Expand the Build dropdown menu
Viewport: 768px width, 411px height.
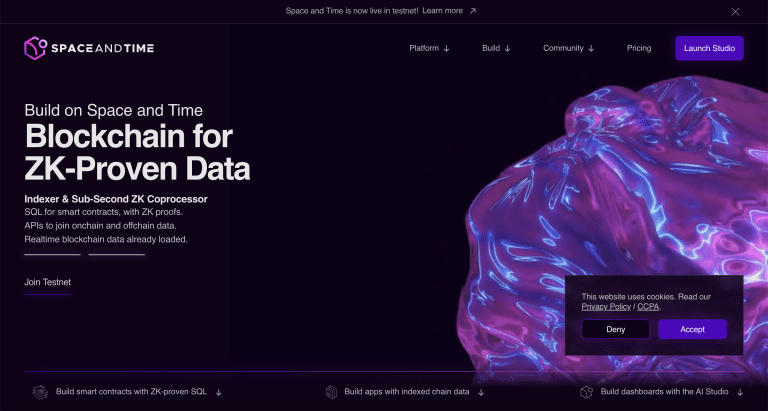(x=496, y=48)
